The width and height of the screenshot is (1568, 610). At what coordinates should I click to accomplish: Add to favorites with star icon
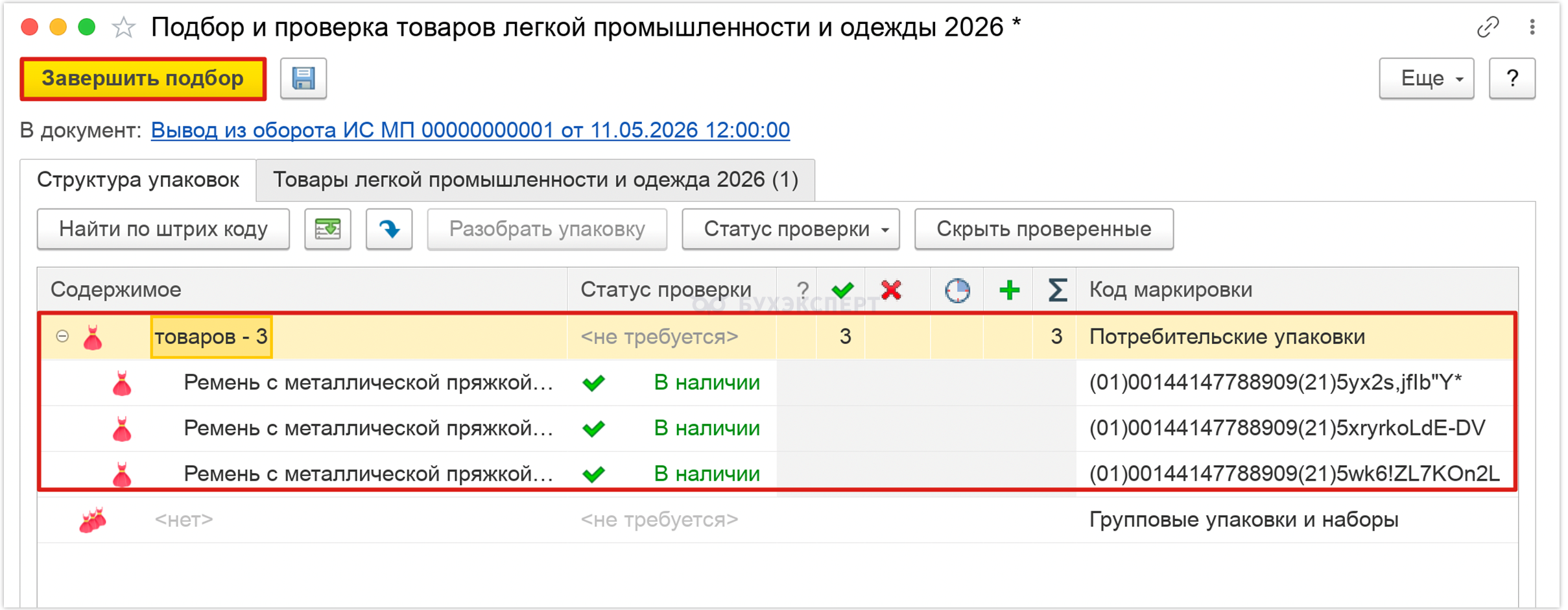(123, 27)
